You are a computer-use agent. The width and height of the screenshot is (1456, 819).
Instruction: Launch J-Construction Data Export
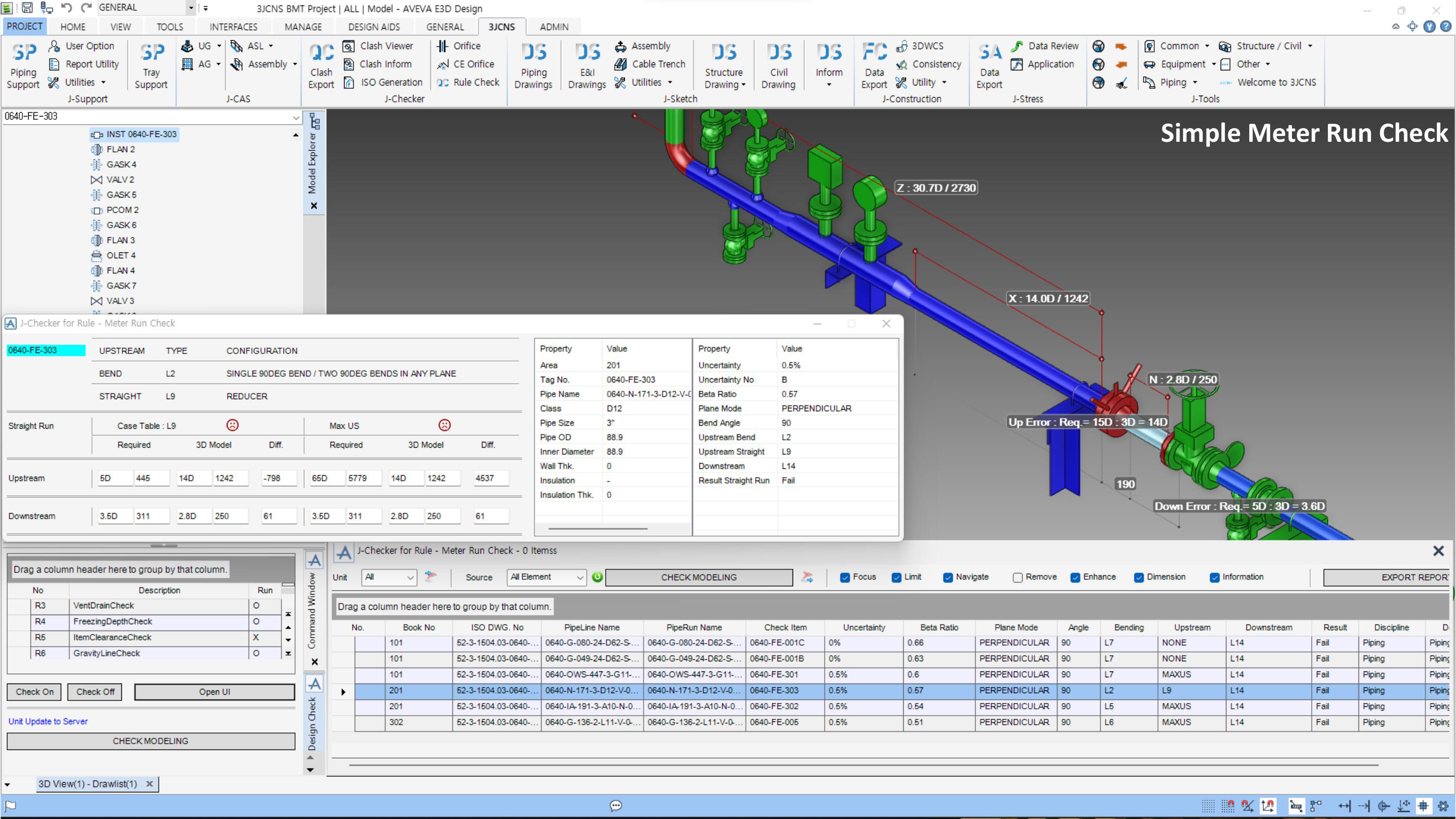pos(874,66)
